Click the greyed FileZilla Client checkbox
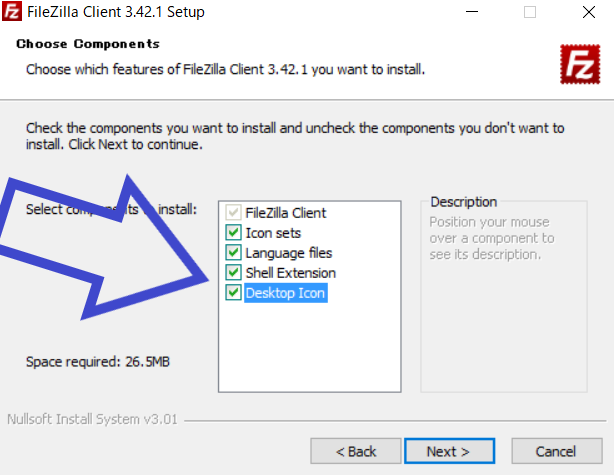 tap(233, 213)
